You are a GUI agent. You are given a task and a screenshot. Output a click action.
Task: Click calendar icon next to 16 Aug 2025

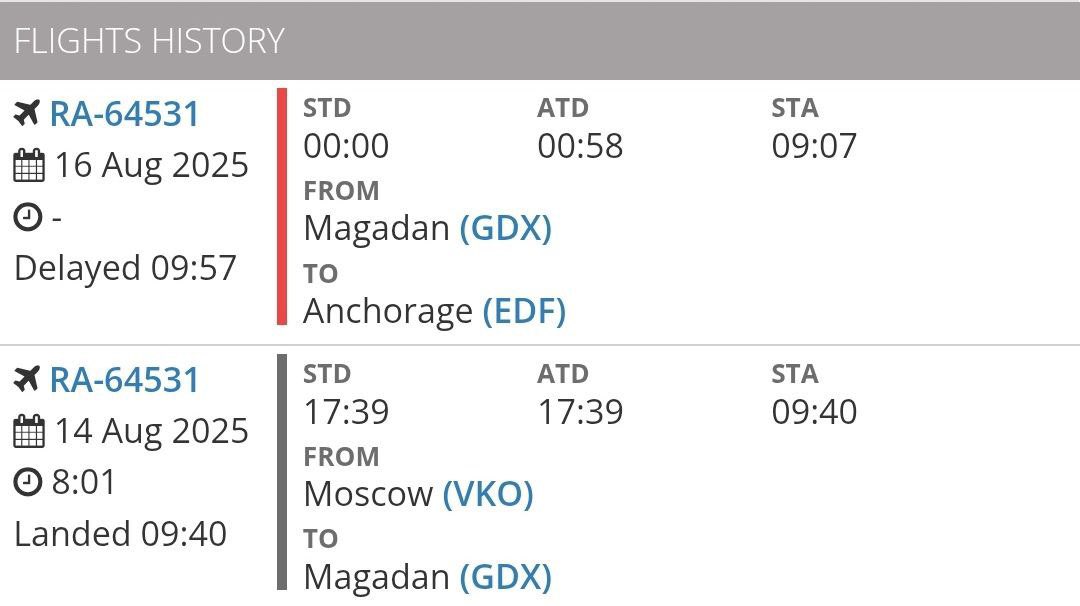[28, 165]
